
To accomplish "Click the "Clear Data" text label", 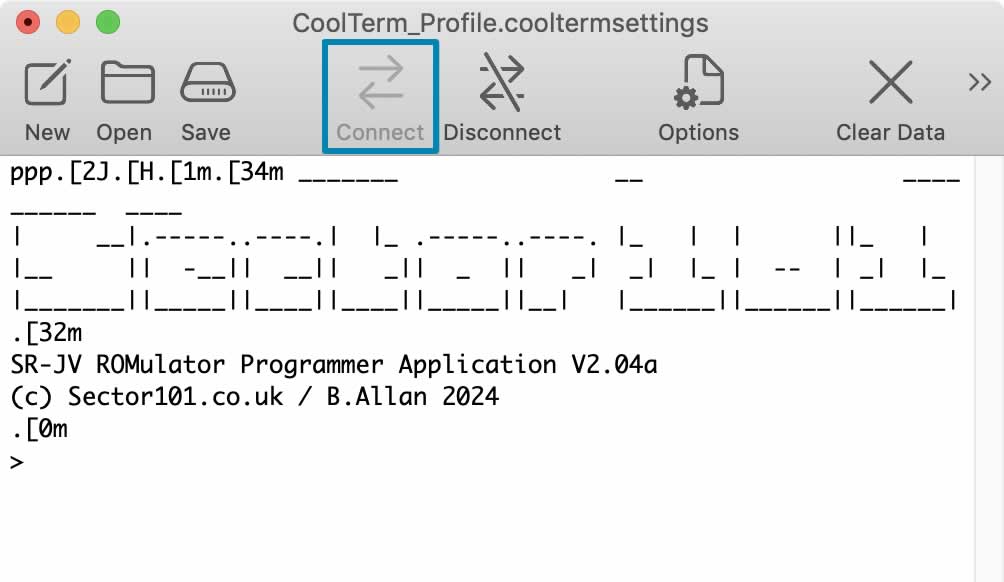I will pos(890,133).
